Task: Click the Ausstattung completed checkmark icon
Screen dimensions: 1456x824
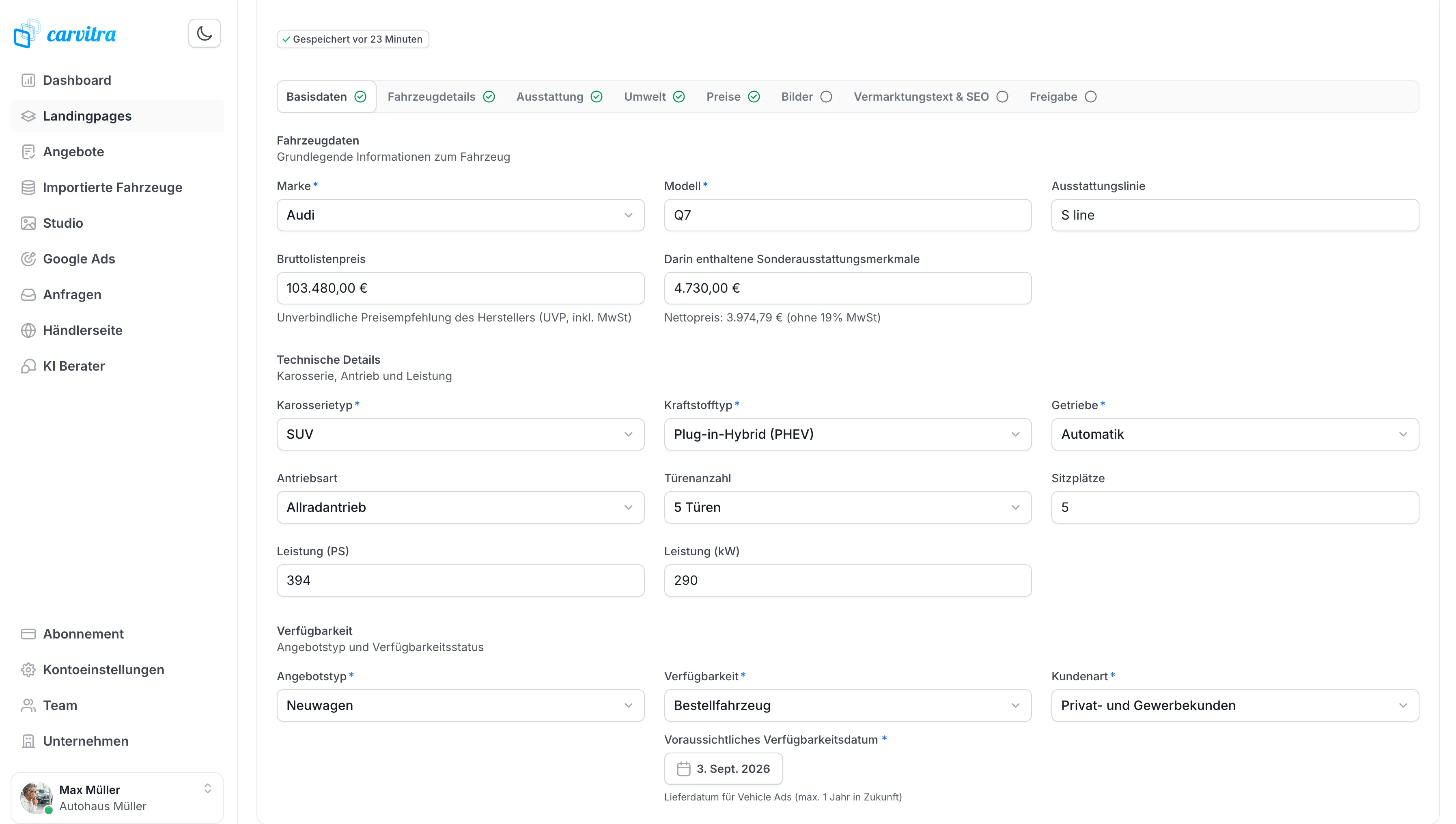Action: [x=597, y=97]
